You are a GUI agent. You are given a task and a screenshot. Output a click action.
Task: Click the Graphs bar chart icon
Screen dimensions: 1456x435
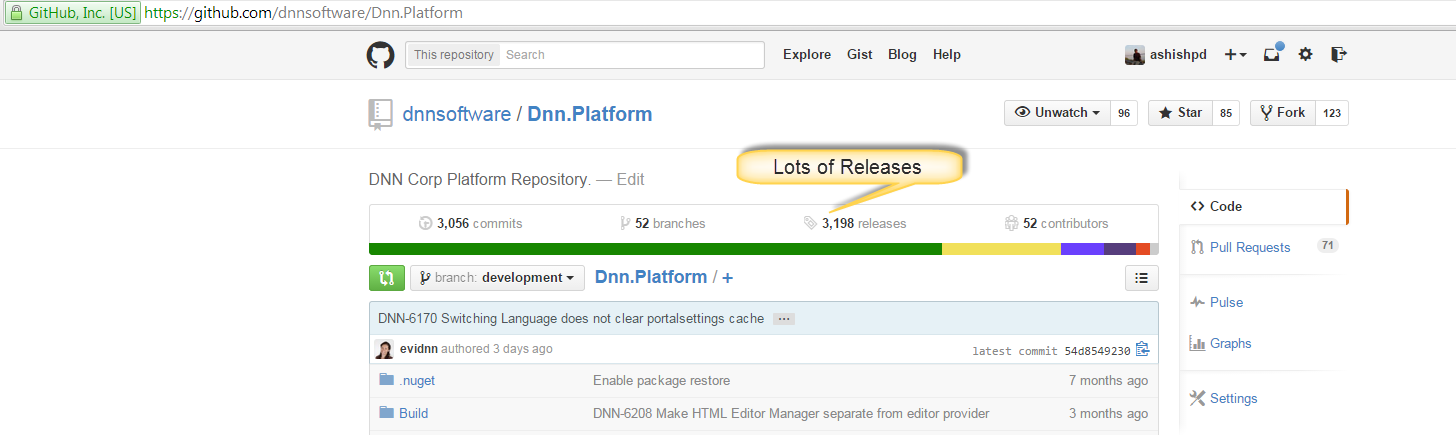tap(1197, 343)
